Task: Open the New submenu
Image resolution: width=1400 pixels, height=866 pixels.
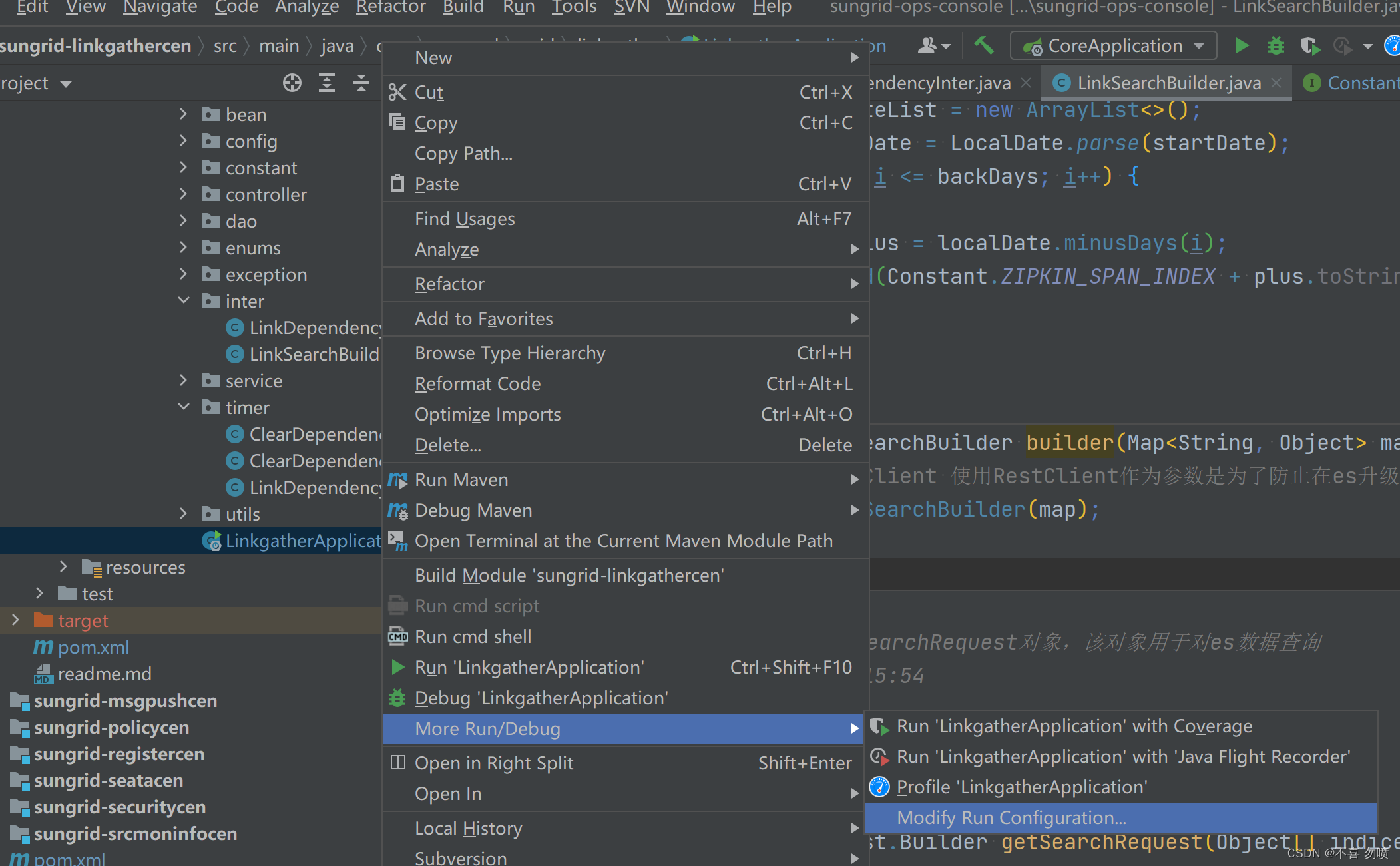Action: click(x=626, y=57)
